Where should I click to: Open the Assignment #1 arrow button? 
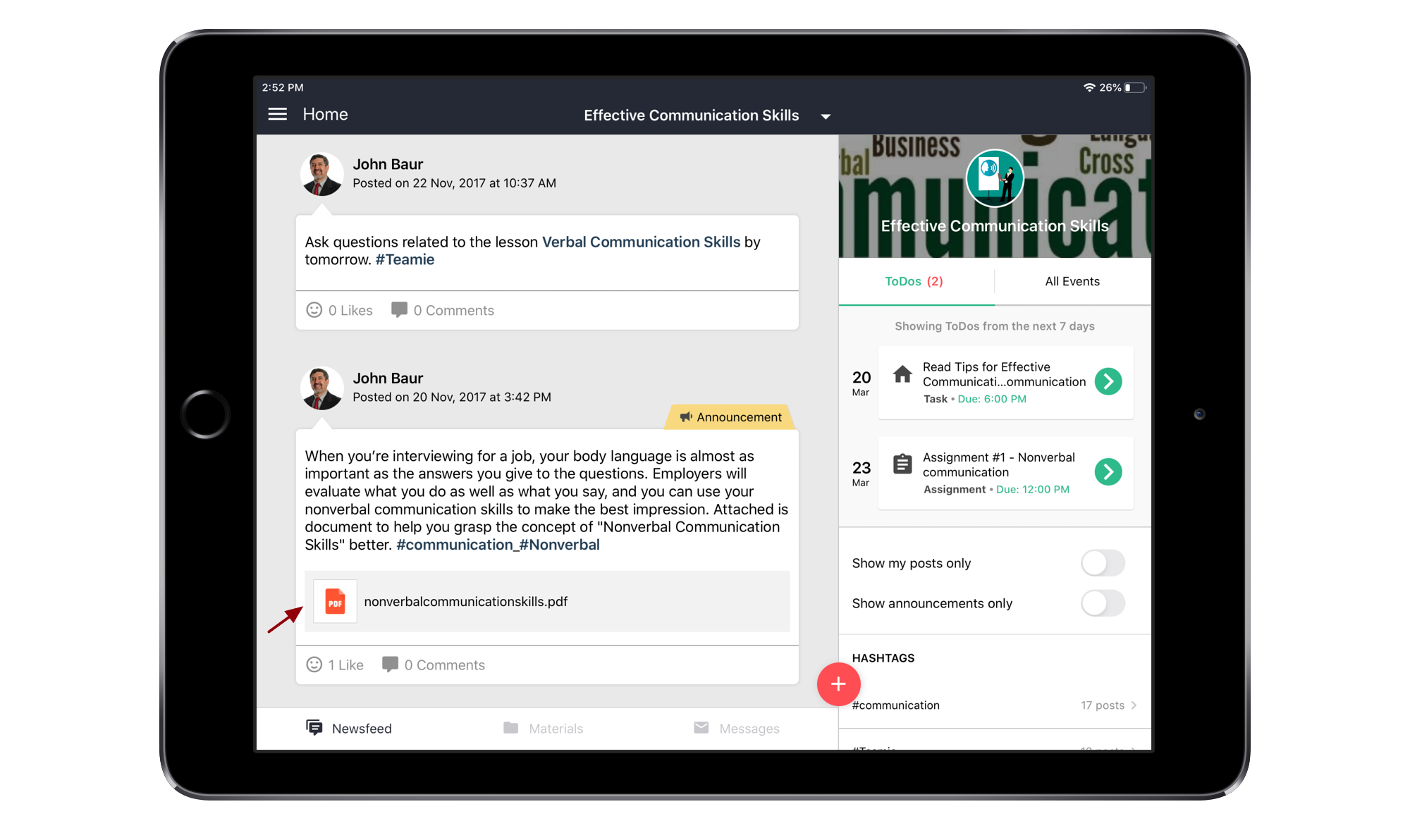pos(1108,471)
